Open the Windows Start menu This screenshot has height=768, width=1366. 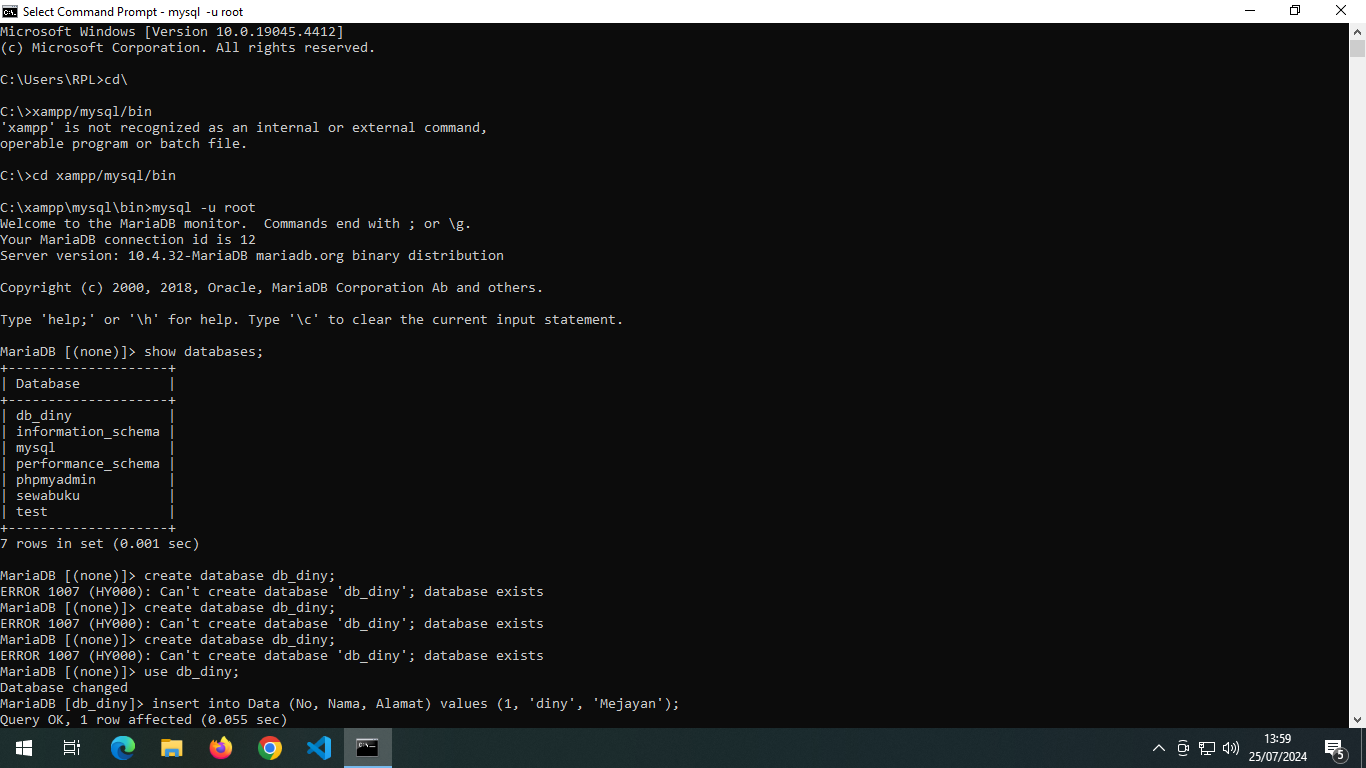pos(23,748)
